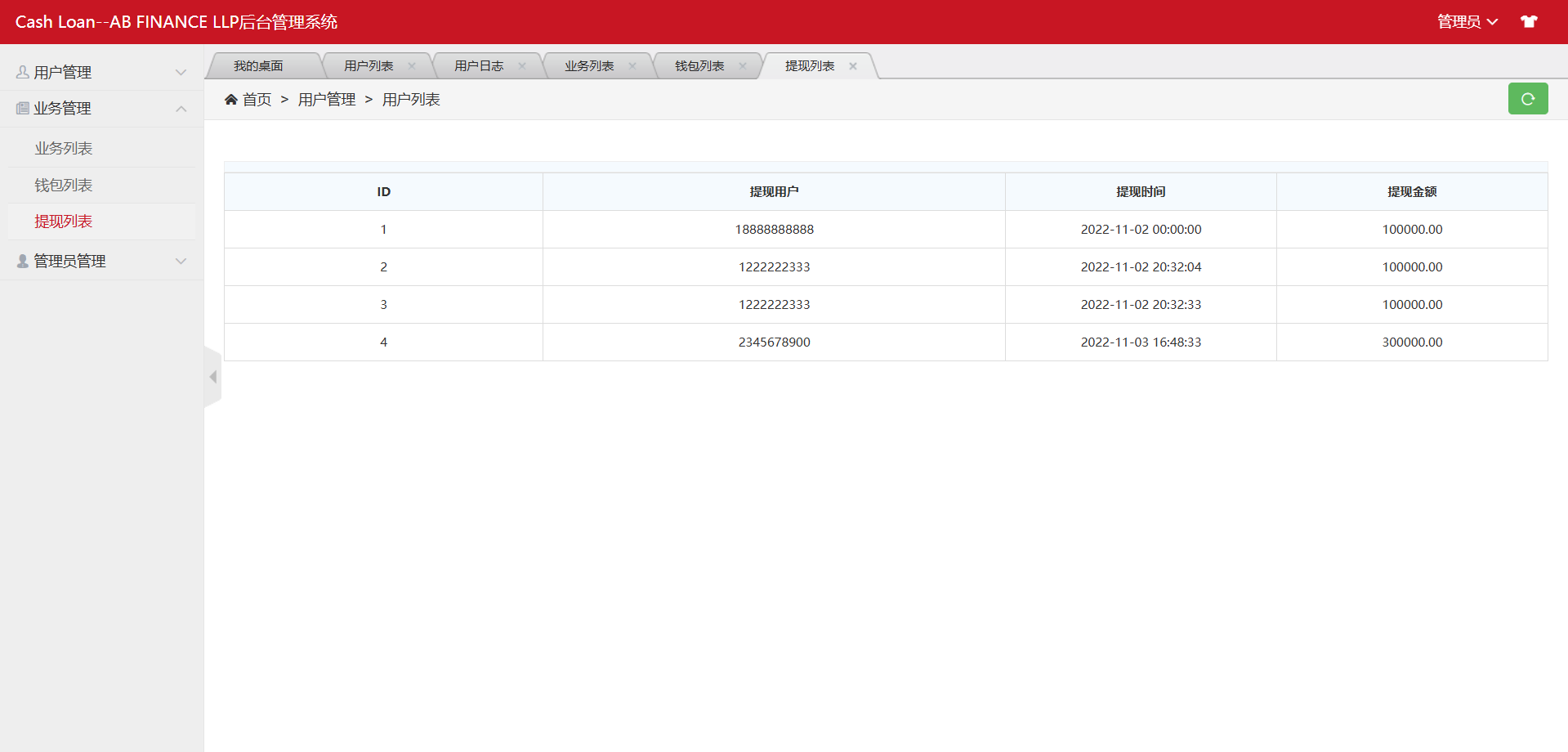Click the home icon in breadcrumb

(x=231, y=100)
